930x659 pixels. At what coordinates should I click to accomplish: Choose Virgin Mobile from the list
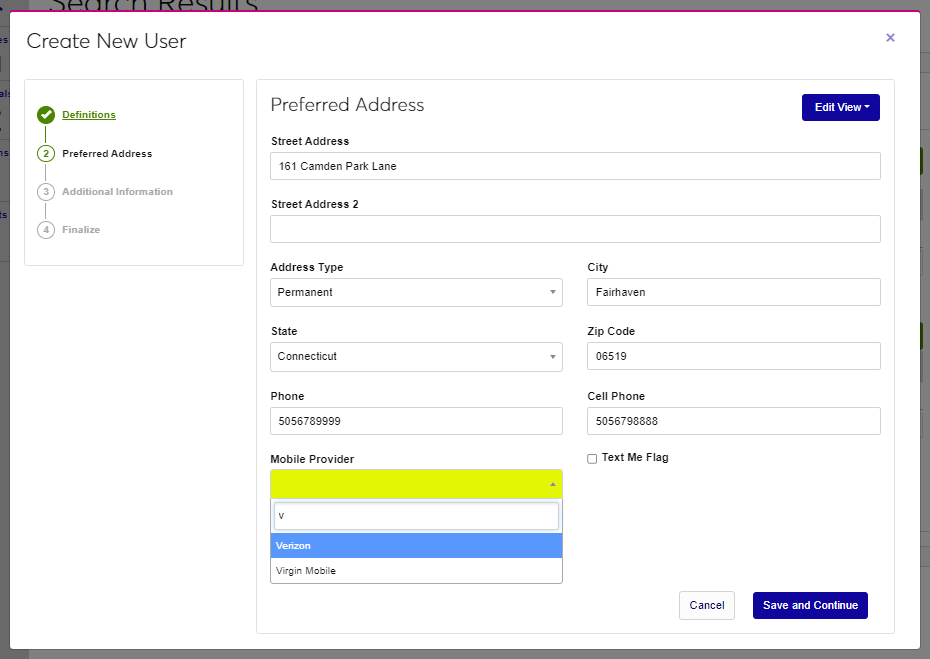pyautogui.click(x=416, y=571)
